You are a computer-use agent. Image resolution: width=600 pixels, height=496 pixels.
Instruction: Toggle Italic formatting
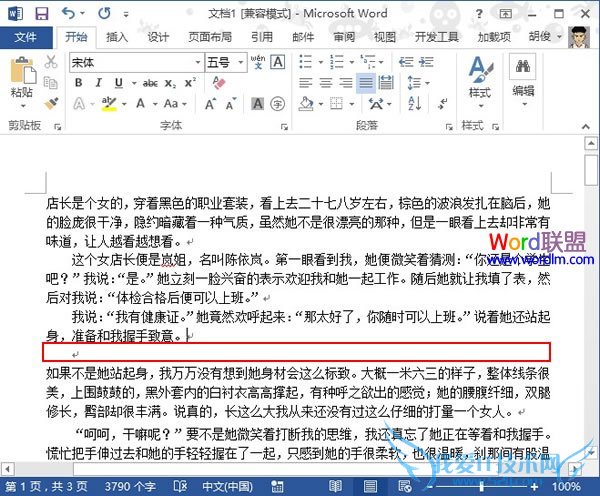pyautogui.click(x=99, y=82)
